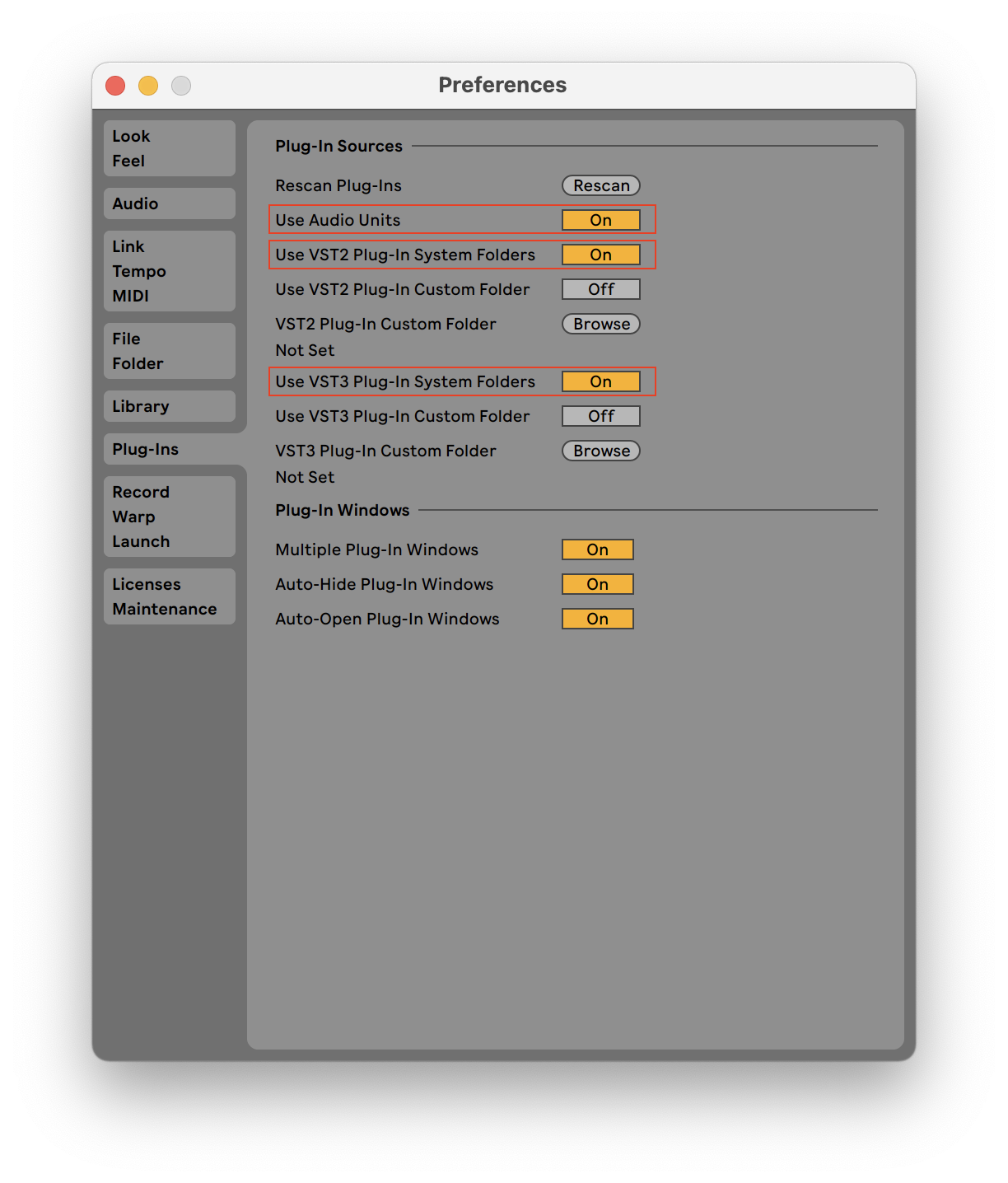Turn off Use VST3 Plug-In System Folders

tap(600, 381)
